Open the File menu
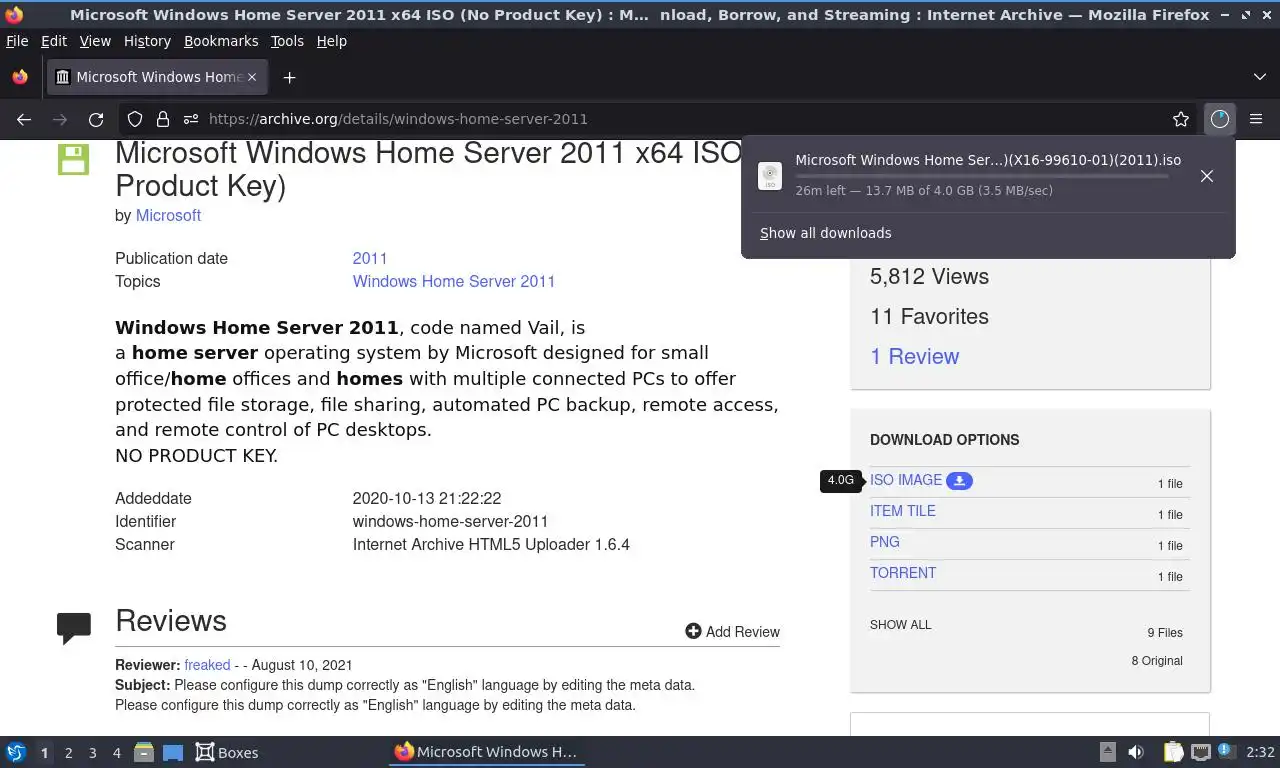Screen dimensions: 1280x768 17,41
